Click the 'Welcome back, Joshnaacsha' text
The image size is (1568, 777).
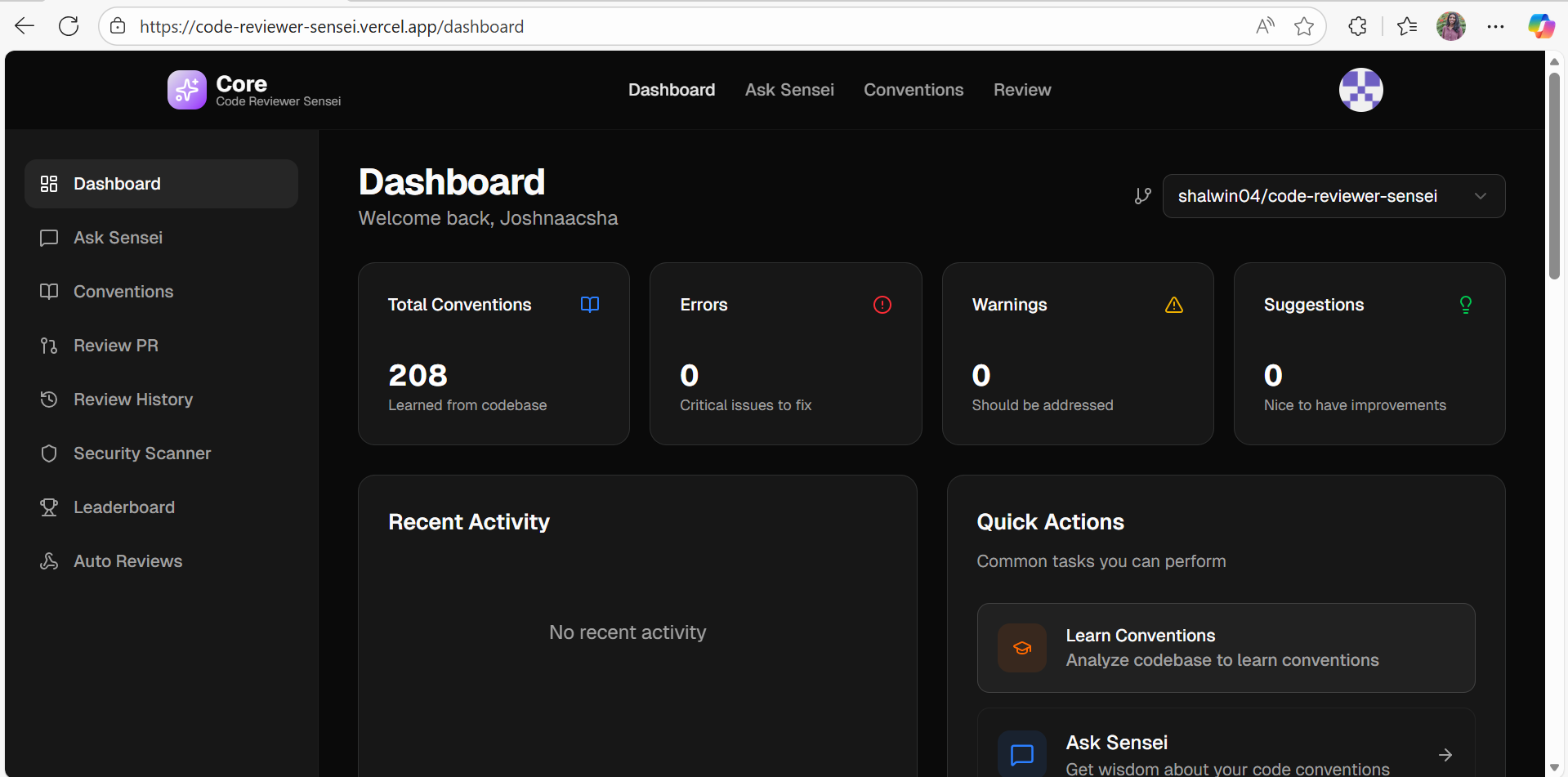point(488,218)
